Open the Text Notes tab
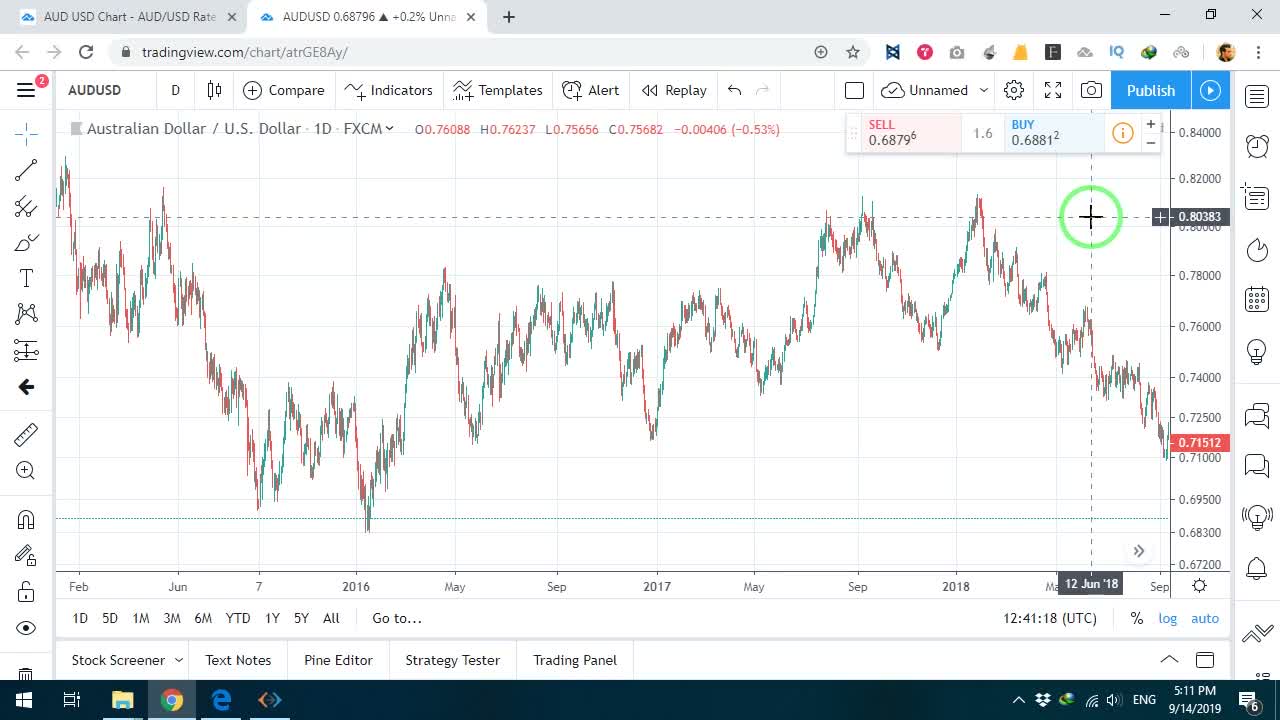Image resolution: width=1280 pixels, height=720 pixels. click(238, 660)
